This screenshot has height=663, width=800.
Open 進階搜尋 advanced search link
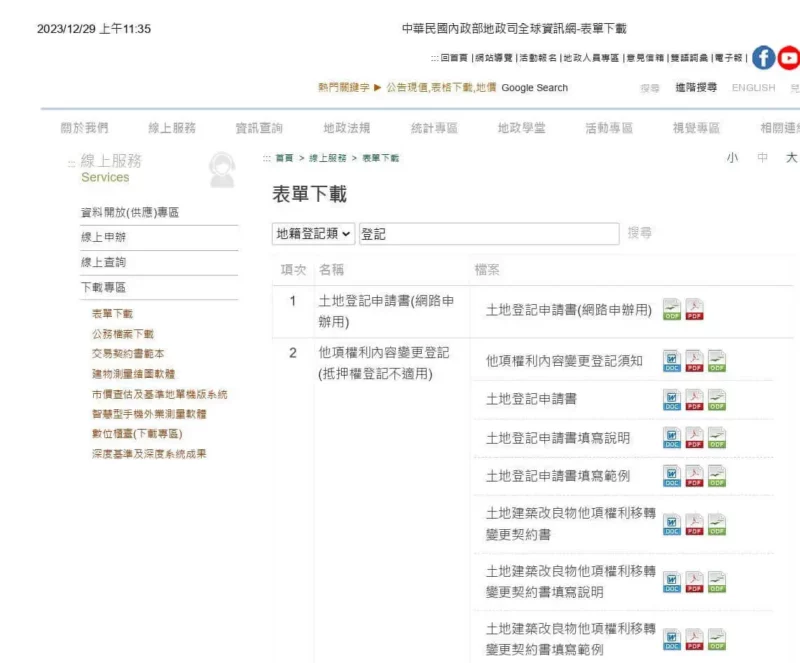[x=698, y=88]
